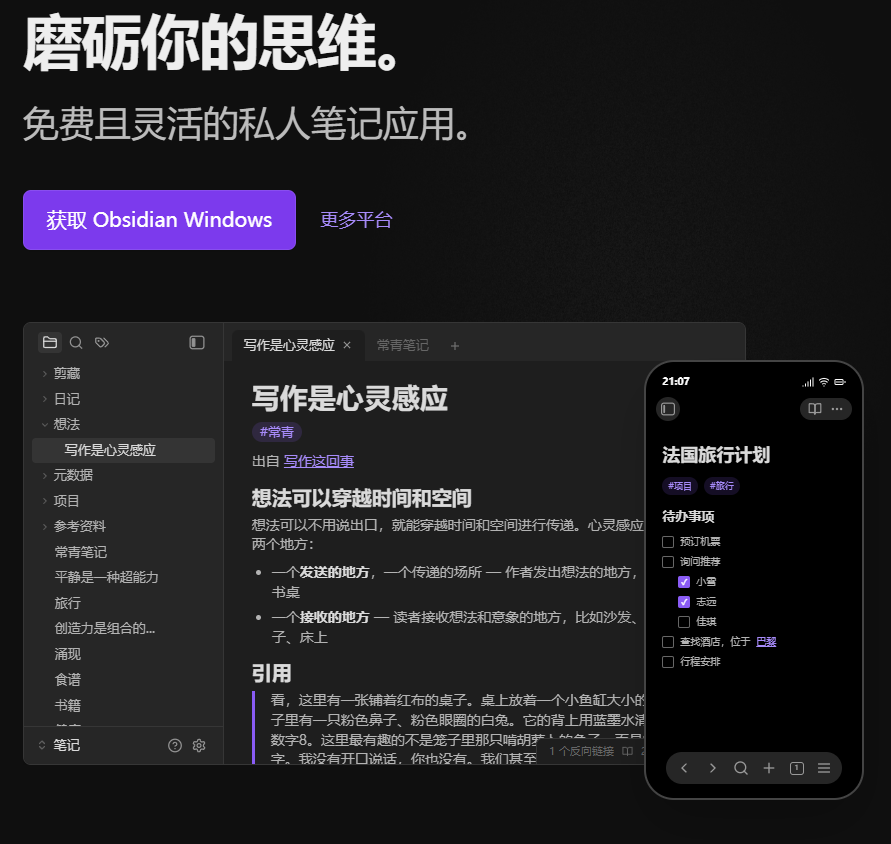Image resolution: width=891 pixels, height=844 pixels.
Task: Expand the 参考资料 folder
Action: tap(44, 526)
